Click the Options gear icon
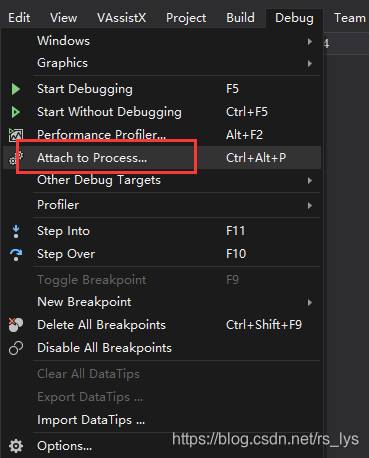 [x=16, y=446]
